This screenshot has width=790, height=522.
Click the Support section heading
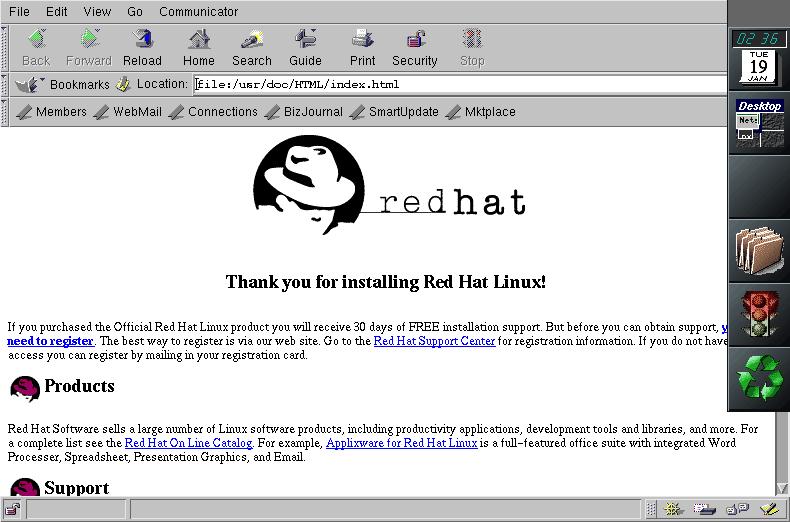point(77,488)
